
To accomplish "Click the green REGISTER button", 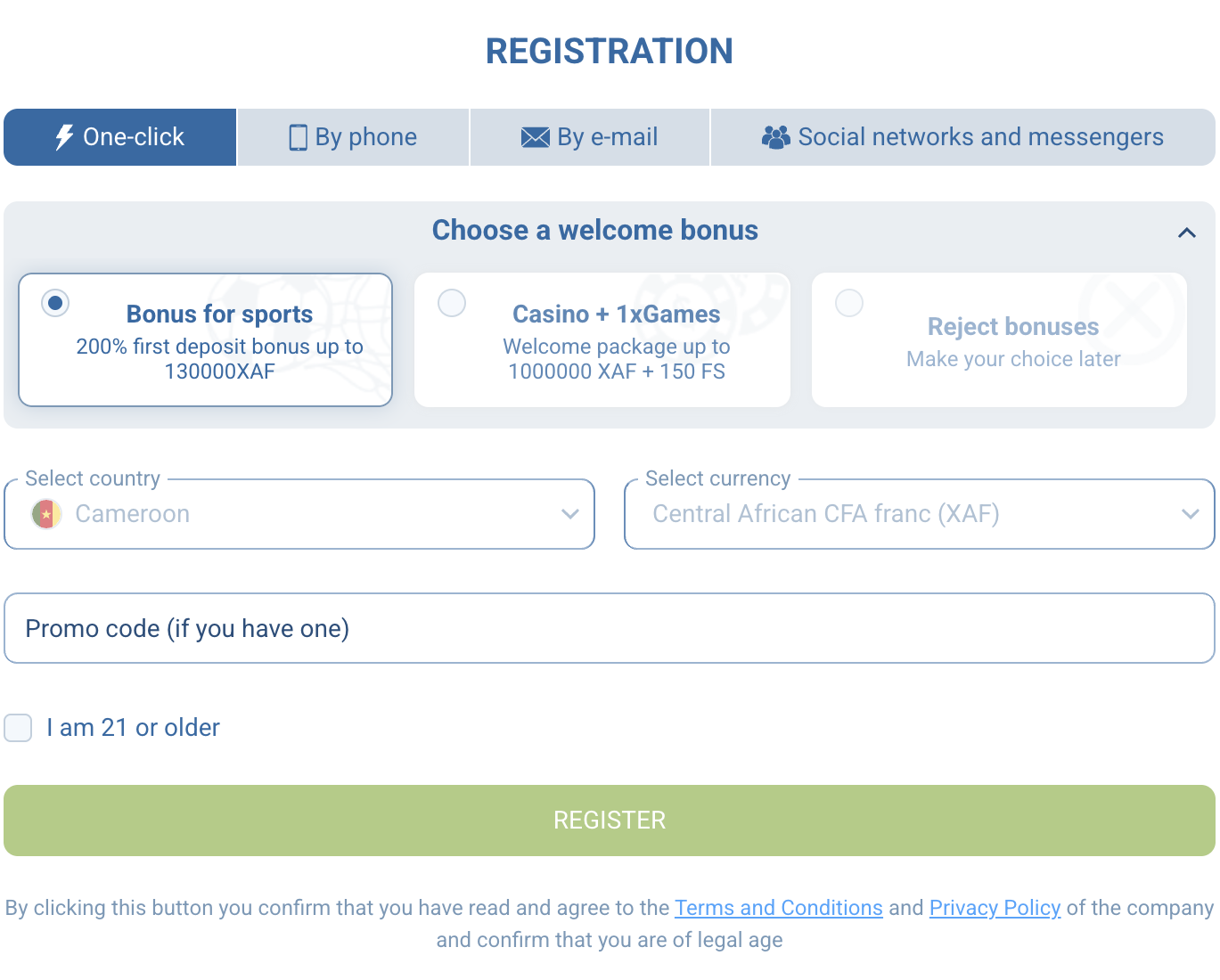I will click(610, 821).
